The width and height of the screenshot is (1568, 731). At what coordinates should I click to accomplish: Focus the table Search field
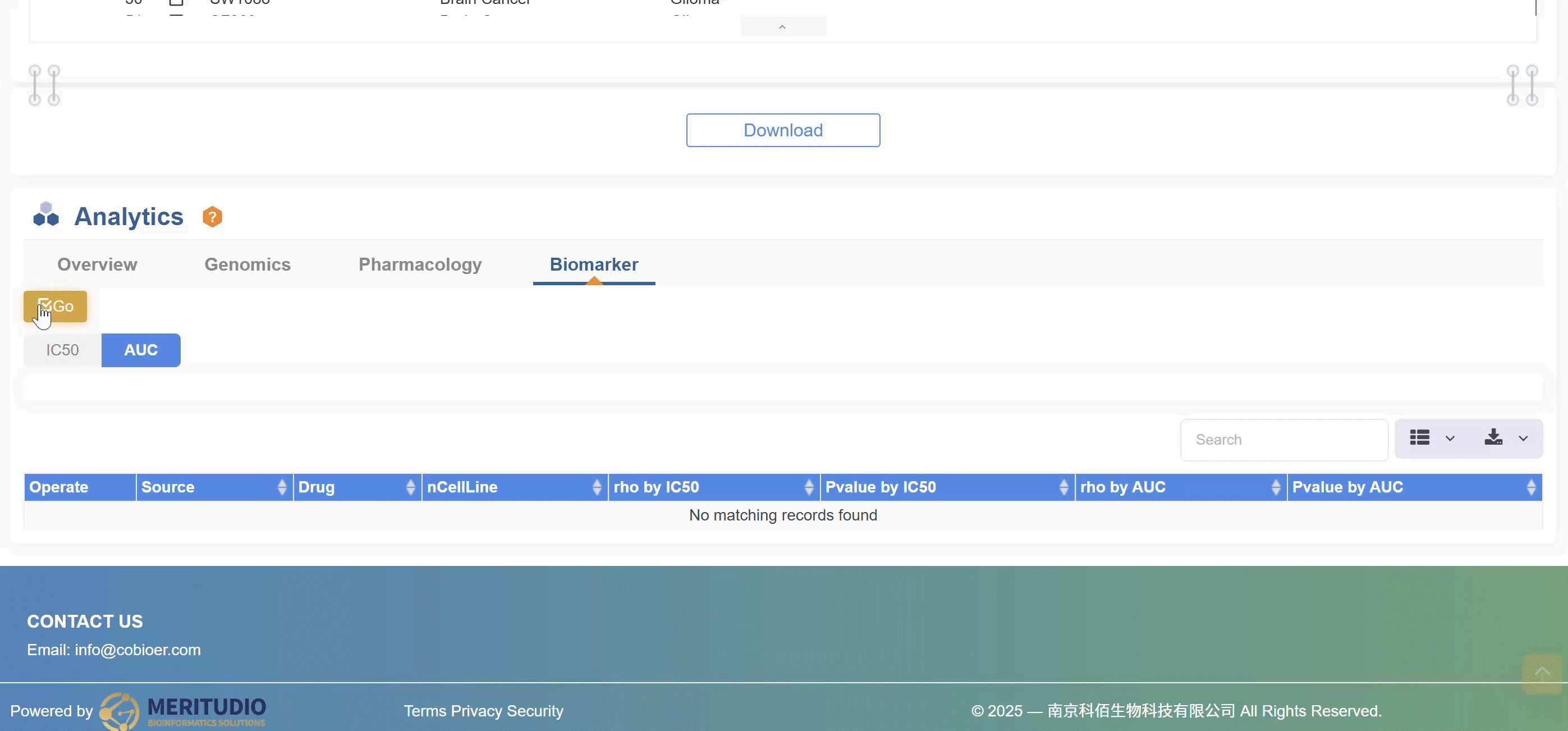pyautogui.click(x=1283, y=440)
